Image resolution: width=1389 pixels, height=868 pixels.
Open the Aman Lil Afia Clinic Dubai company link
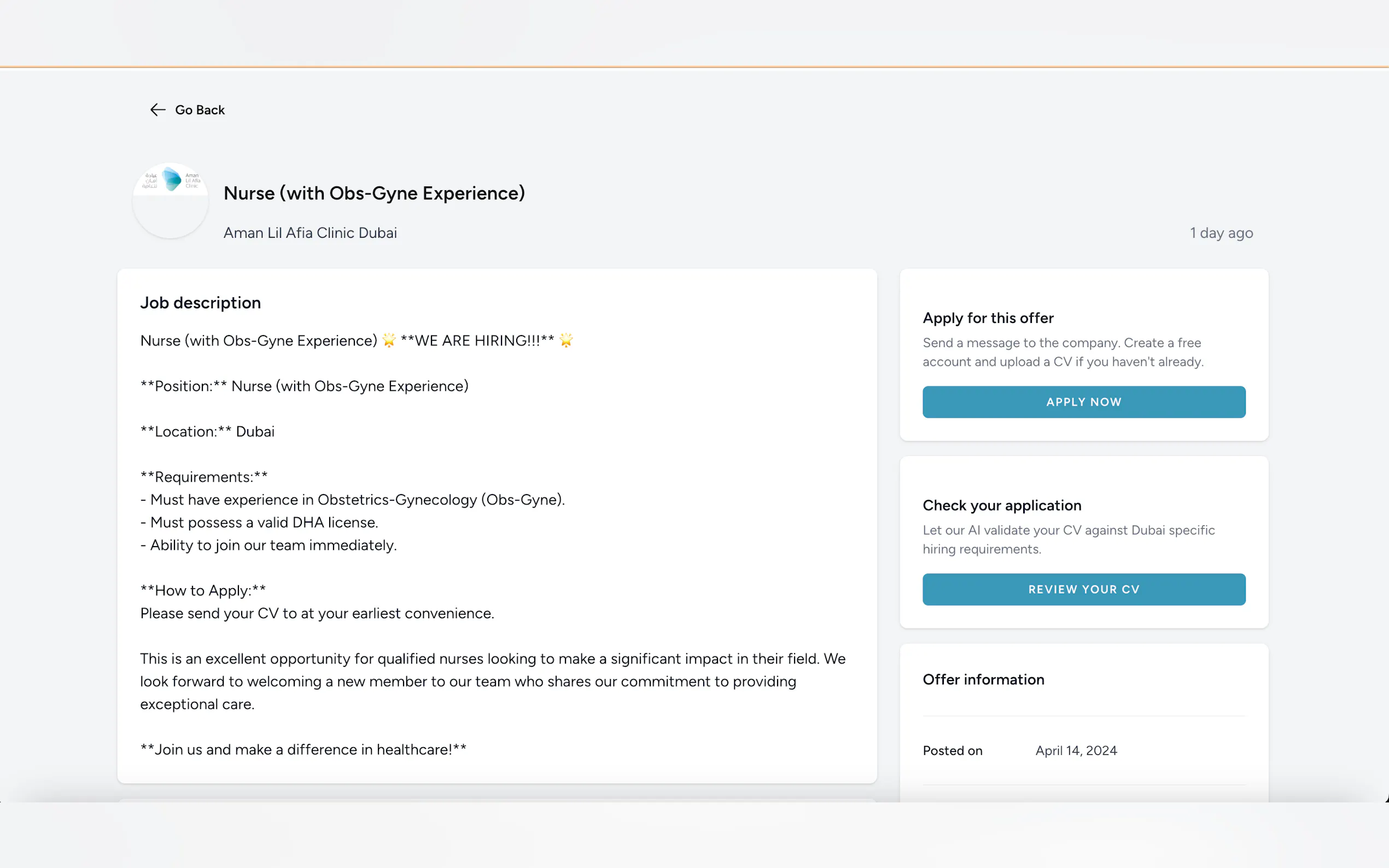[x=310, y=233]
